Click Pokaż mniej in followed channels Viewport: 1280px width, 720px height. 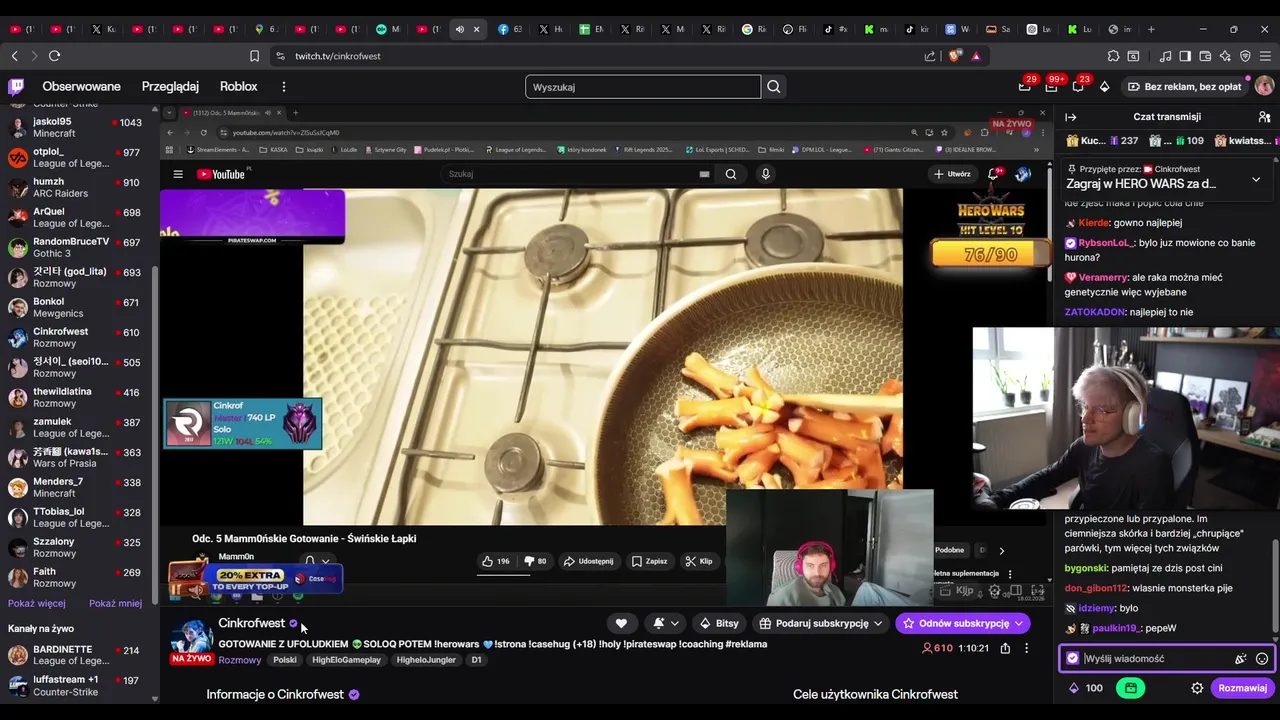point(115,603)
